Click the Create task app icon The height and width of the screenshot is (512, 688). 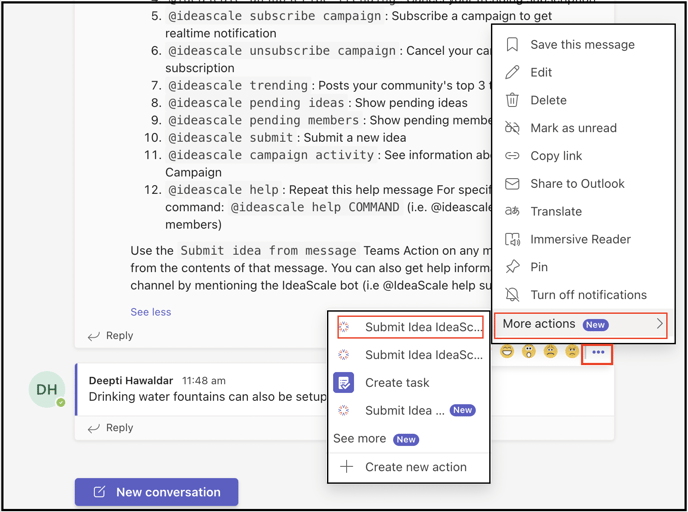(344, 383)
